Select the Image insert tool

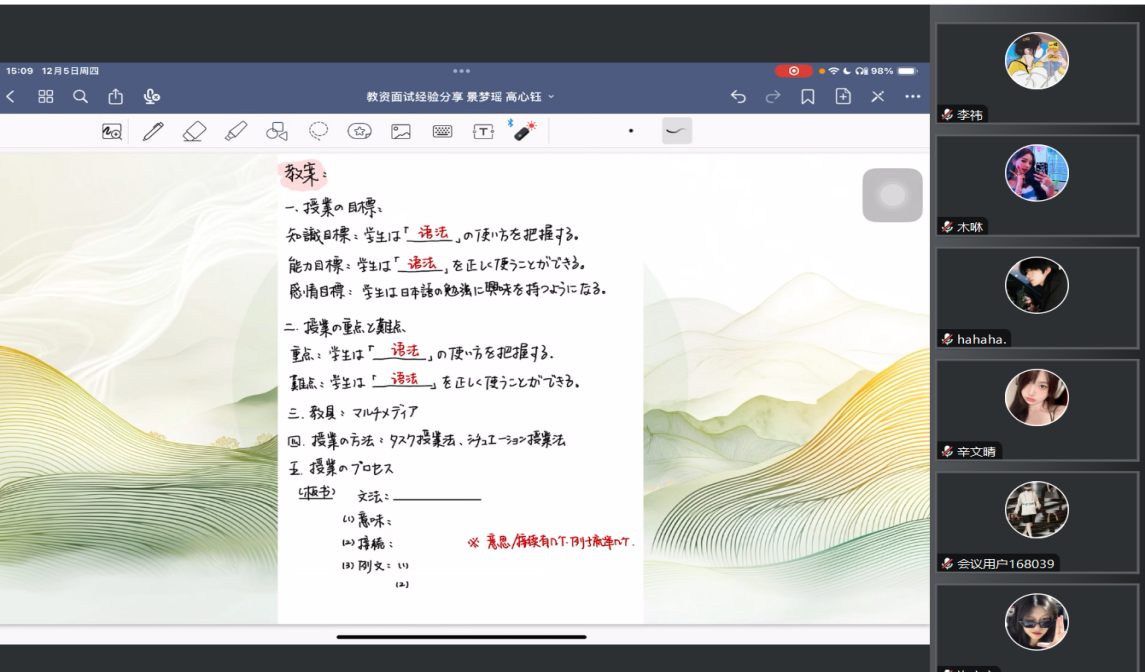tap(401, 131)
